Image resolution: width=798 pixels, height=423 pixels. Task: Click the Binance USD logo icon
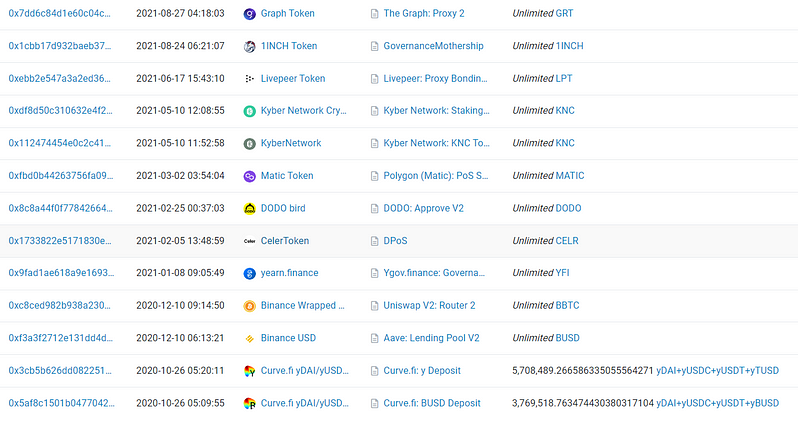pyautogui.click(x=249, y=339)
